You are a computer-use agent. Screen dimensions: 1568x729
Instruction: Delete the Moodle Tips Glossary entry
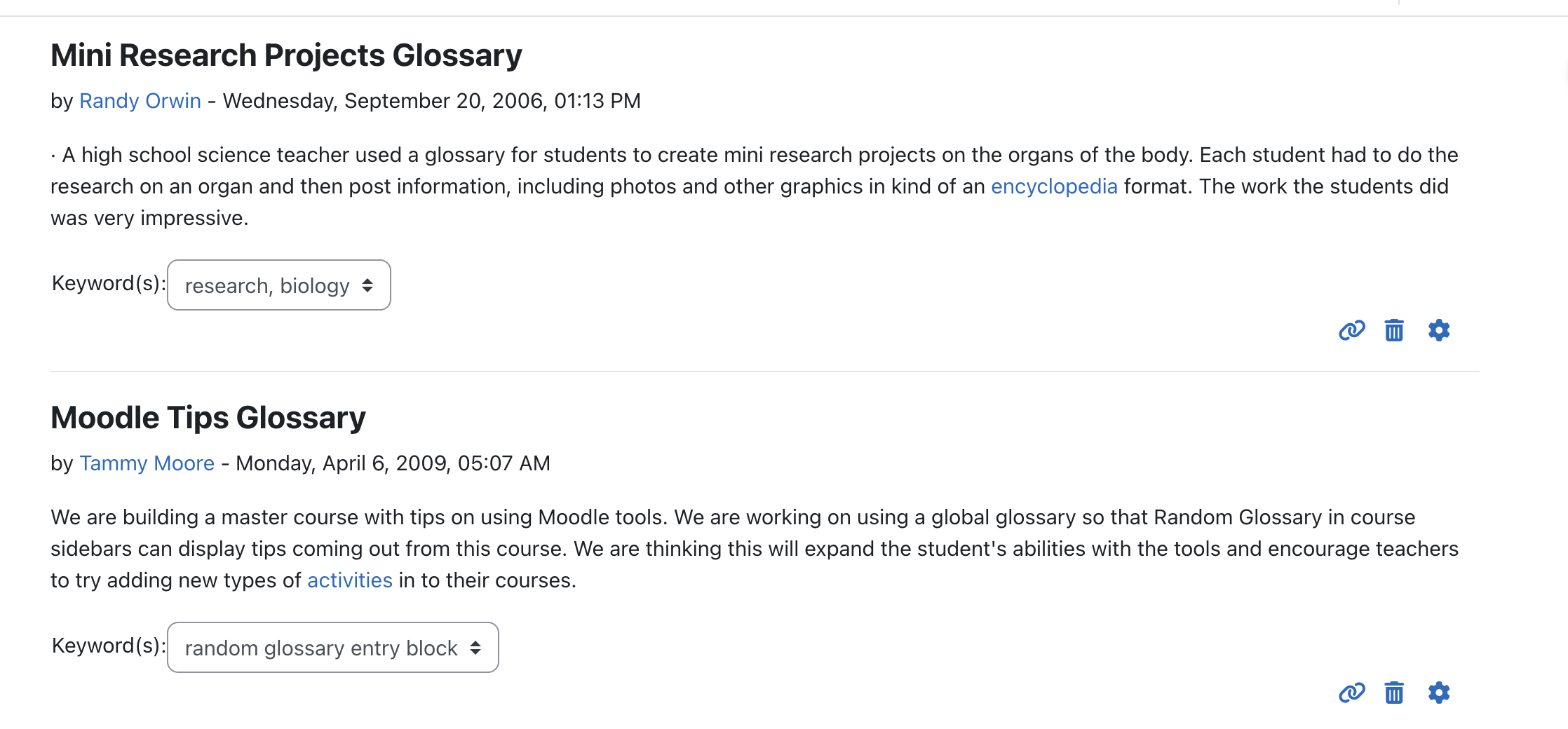coord(1394,693)
